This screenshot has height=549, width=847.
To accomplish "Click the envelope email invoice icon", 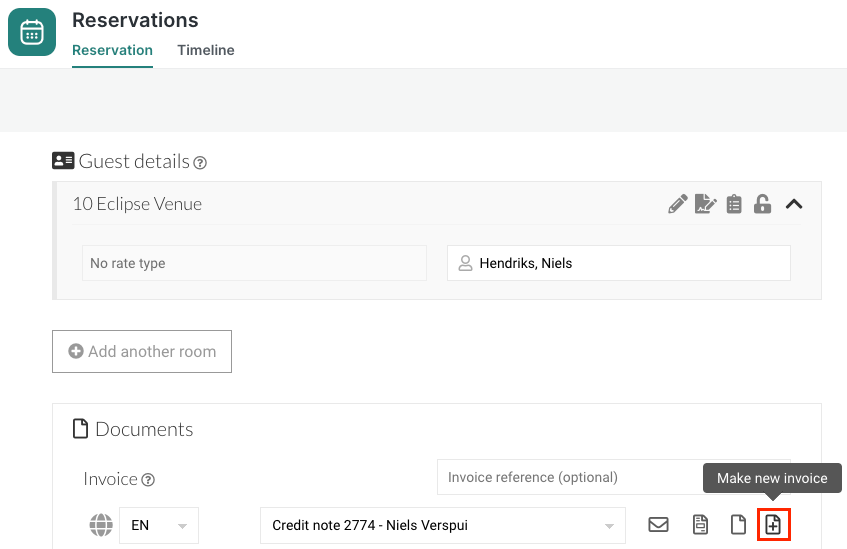I will coord(658,524).
